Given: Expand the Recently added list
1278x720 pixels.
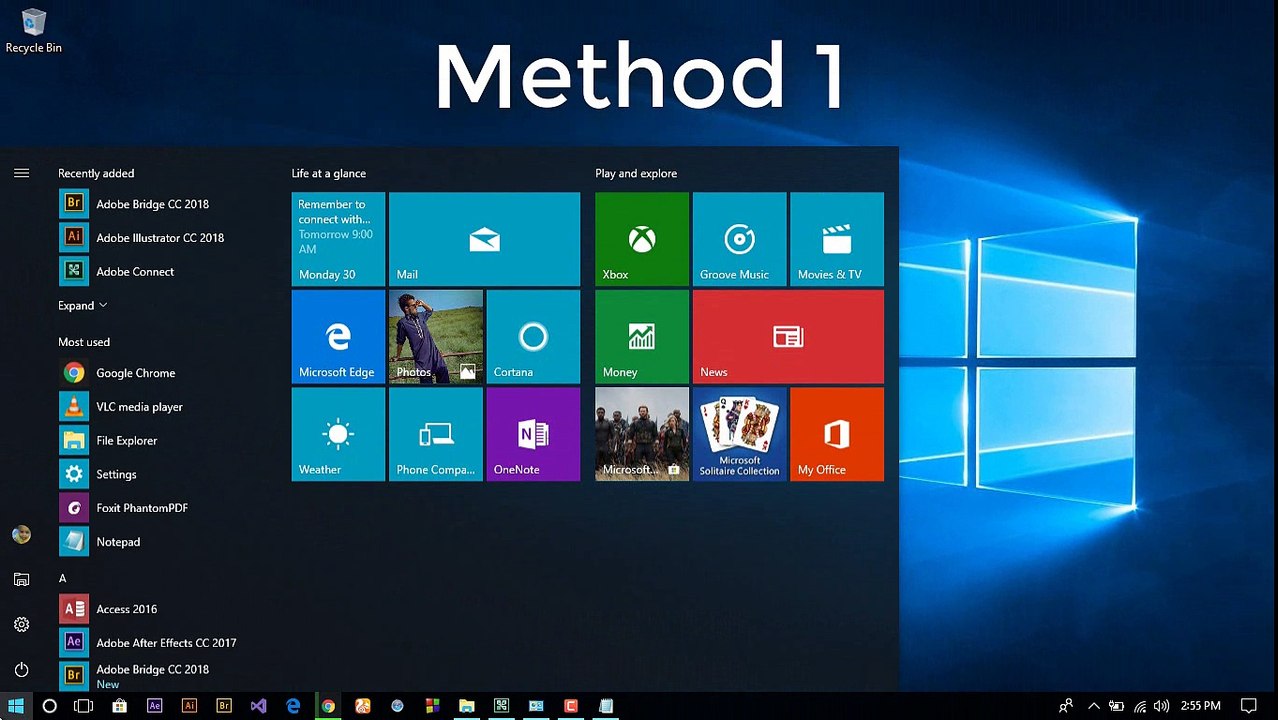Looking at the screenshot, I should tap(82, 305).
